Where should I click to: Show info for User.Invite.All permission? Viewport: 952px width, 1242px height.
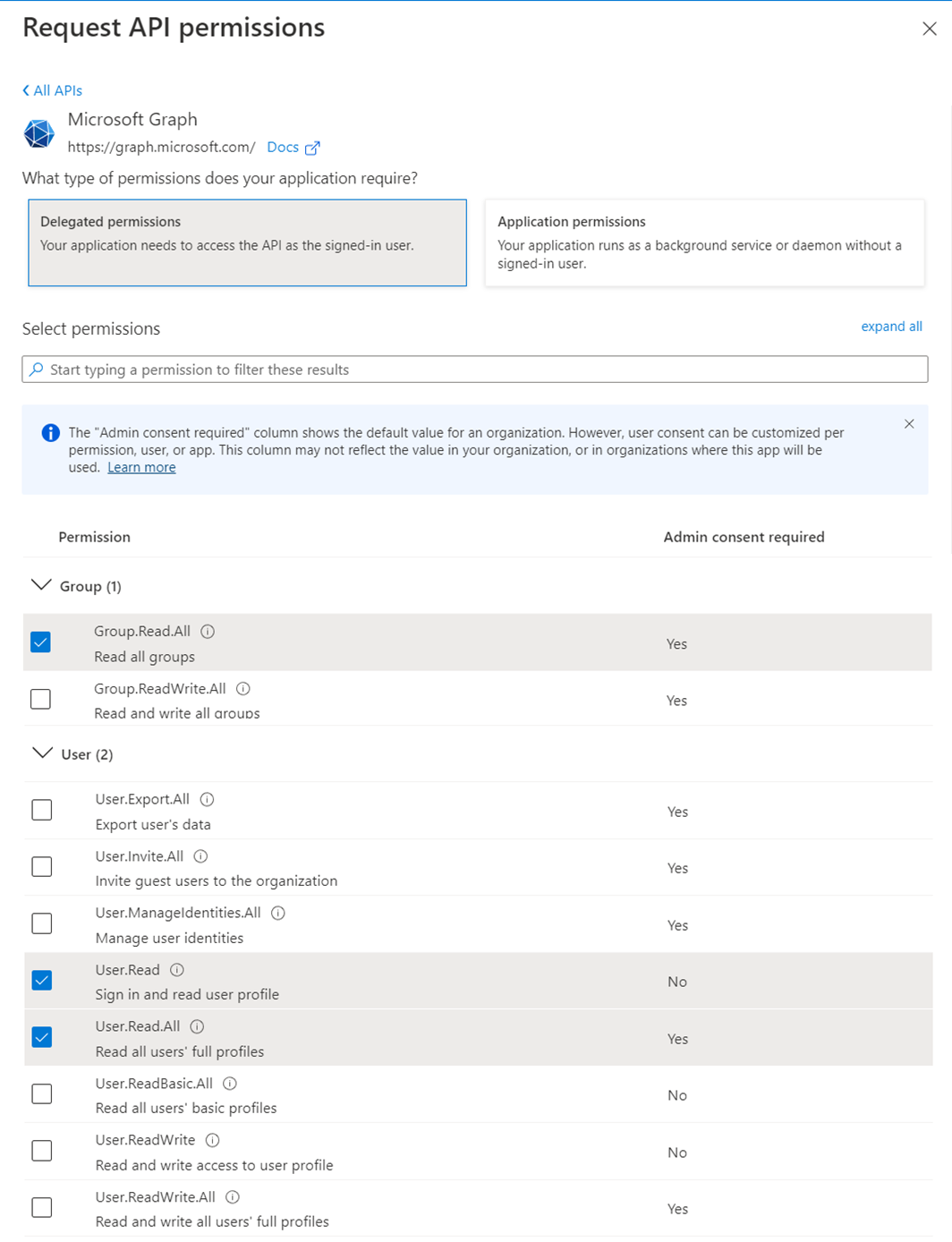click(200, 856)
